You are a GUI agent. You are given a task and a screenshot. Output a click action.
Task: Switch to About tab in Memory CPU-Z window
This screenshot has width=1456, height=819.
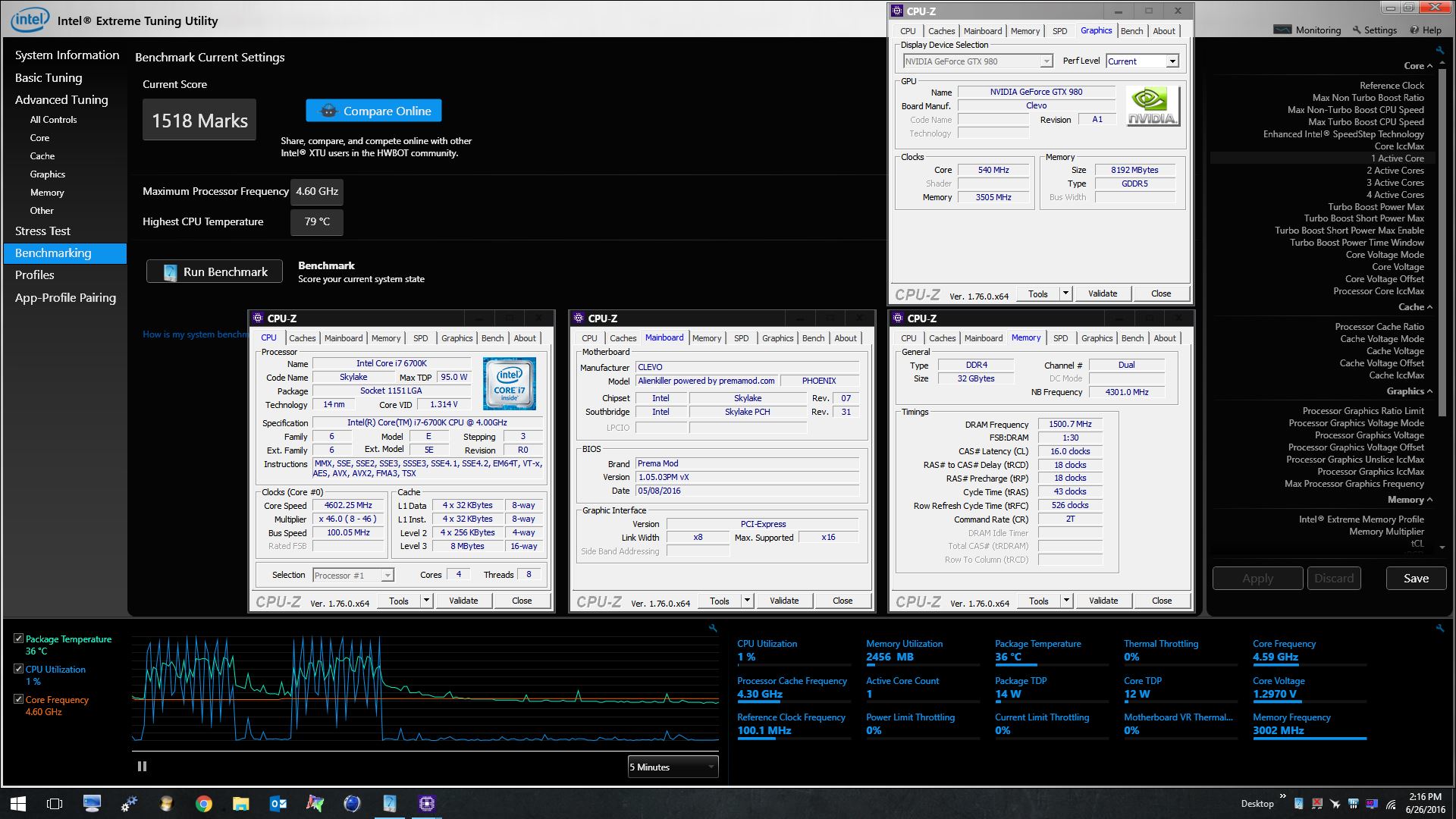[1165, 338]
